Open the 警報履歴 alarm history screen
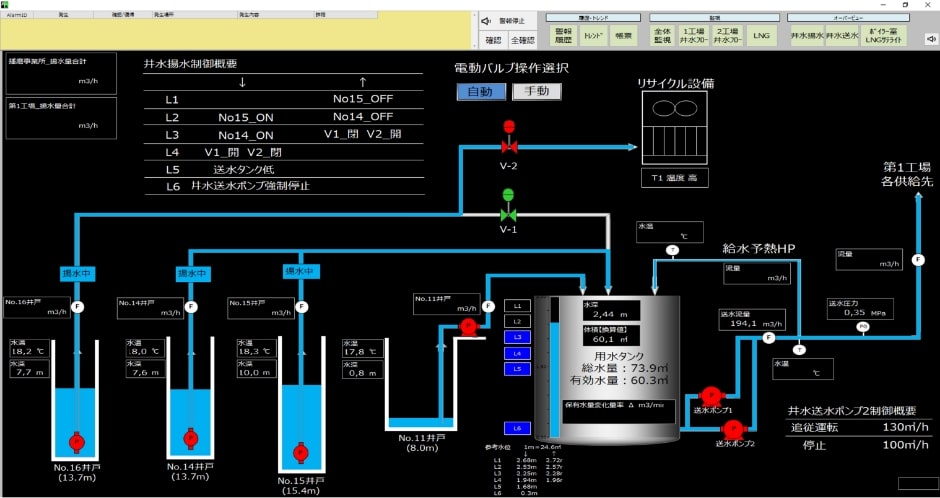Viewport: 940px width, 498px height. point(564,35)
